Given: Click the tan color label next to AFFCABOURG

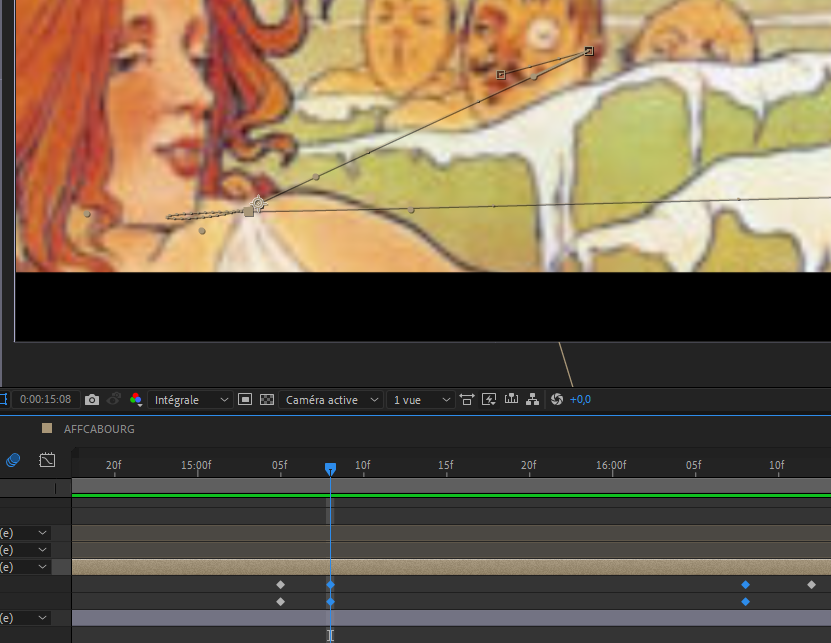Looking at the screenshot, I should point(47,428).
